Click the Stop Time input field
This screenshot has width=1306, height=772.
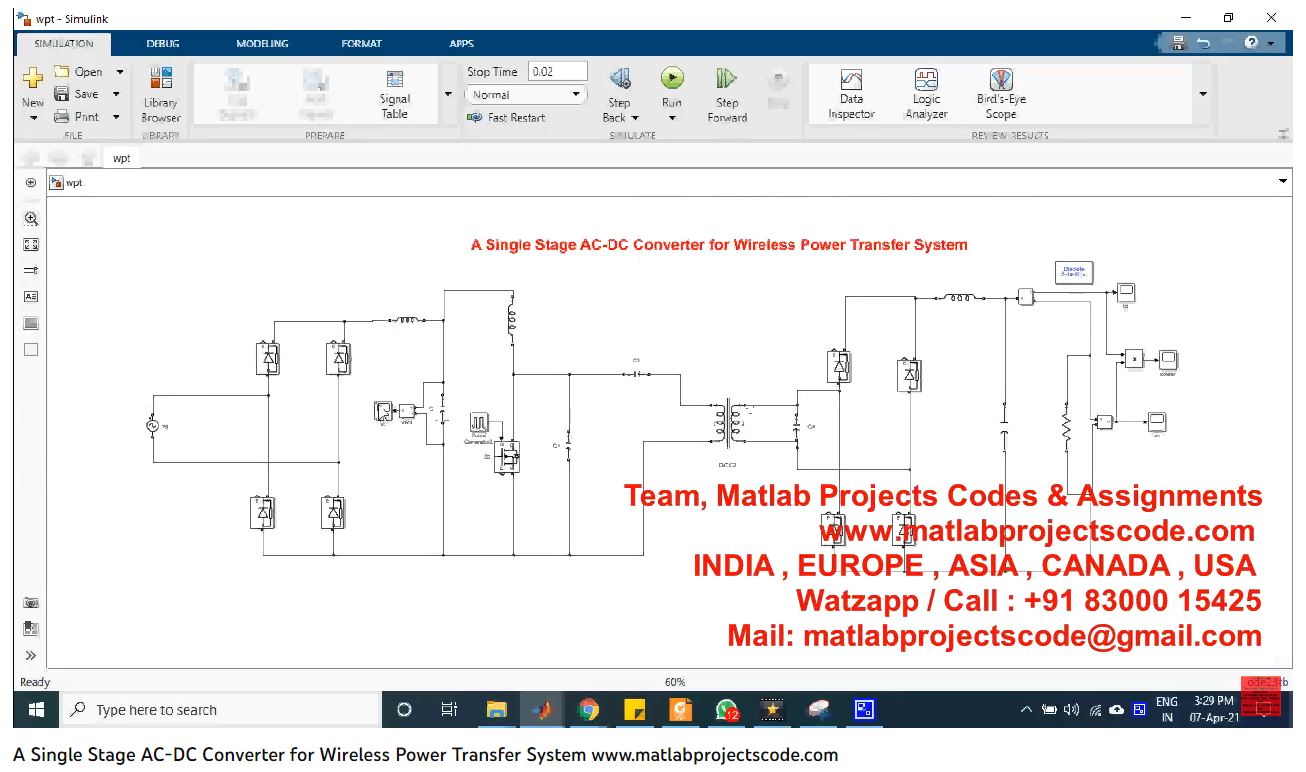(556, 72)
